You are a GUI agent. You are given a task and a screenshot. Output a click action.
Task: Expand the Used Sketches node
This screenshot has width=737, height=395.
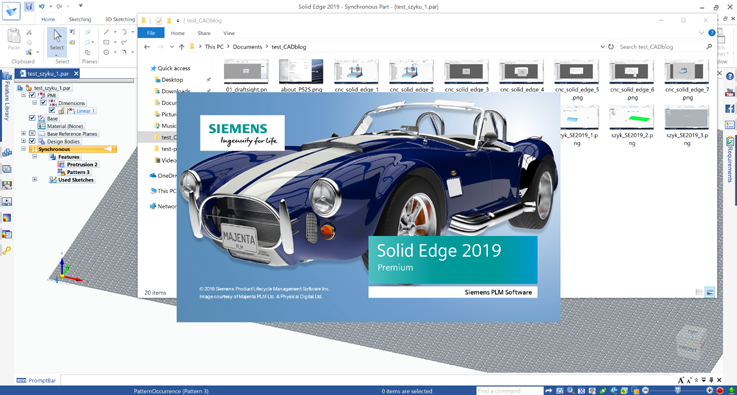pos(34,179)
